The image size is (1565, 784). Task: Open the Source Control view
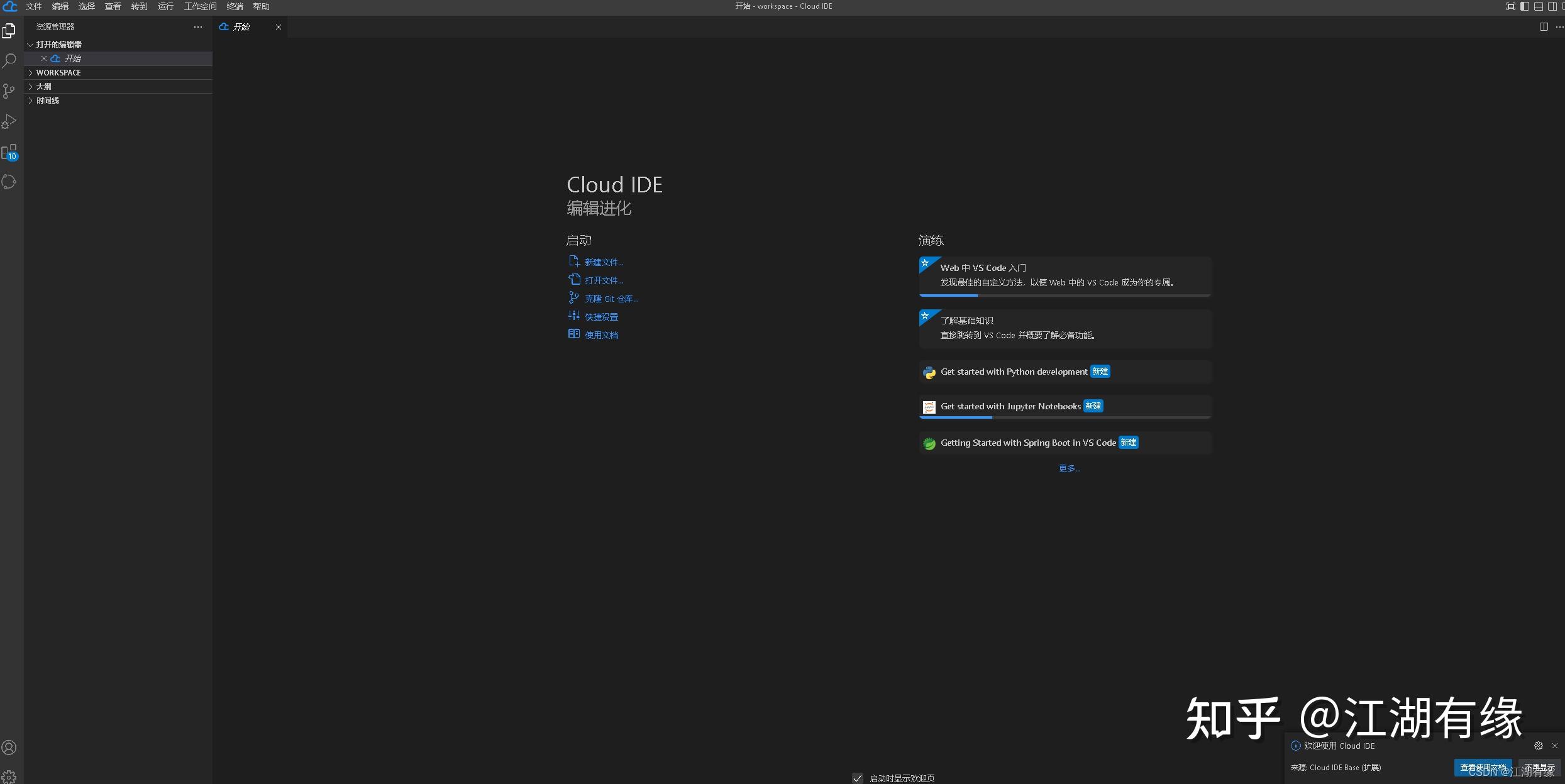point(9,91)
